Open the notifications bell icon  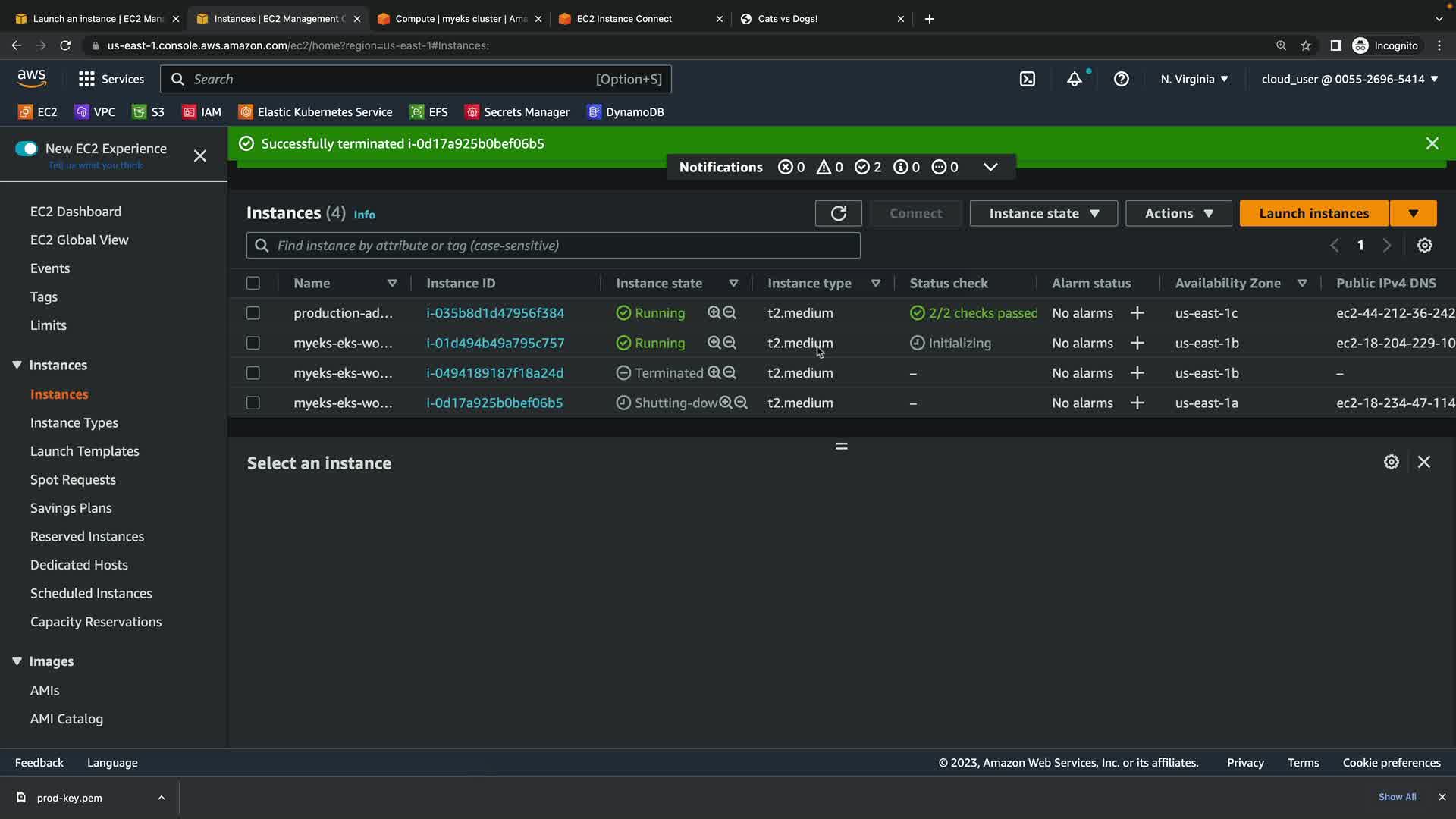1074,79
